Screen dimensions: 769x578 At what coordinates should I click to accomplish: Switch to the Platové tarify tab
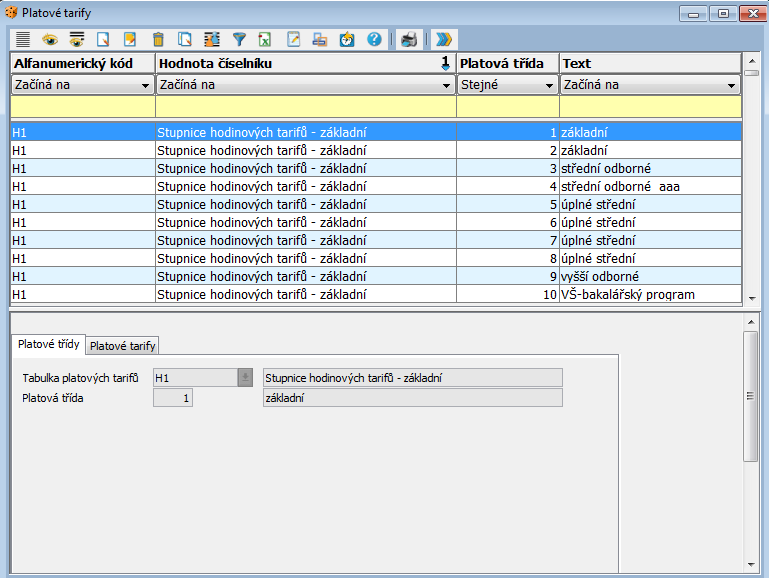123,346
